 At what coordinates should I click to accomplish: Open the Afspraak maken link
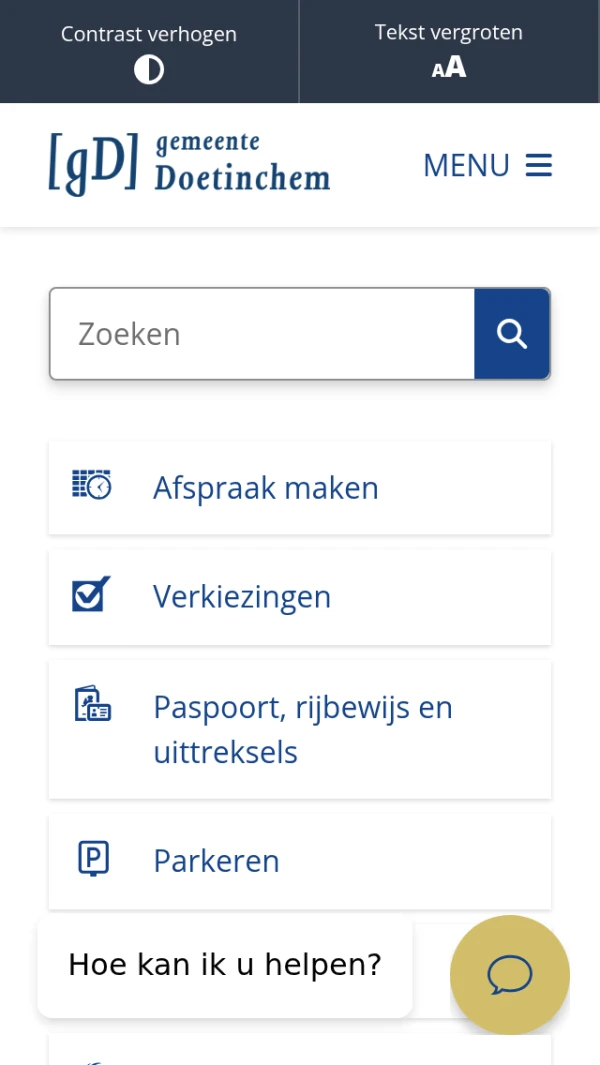[266, 488]
